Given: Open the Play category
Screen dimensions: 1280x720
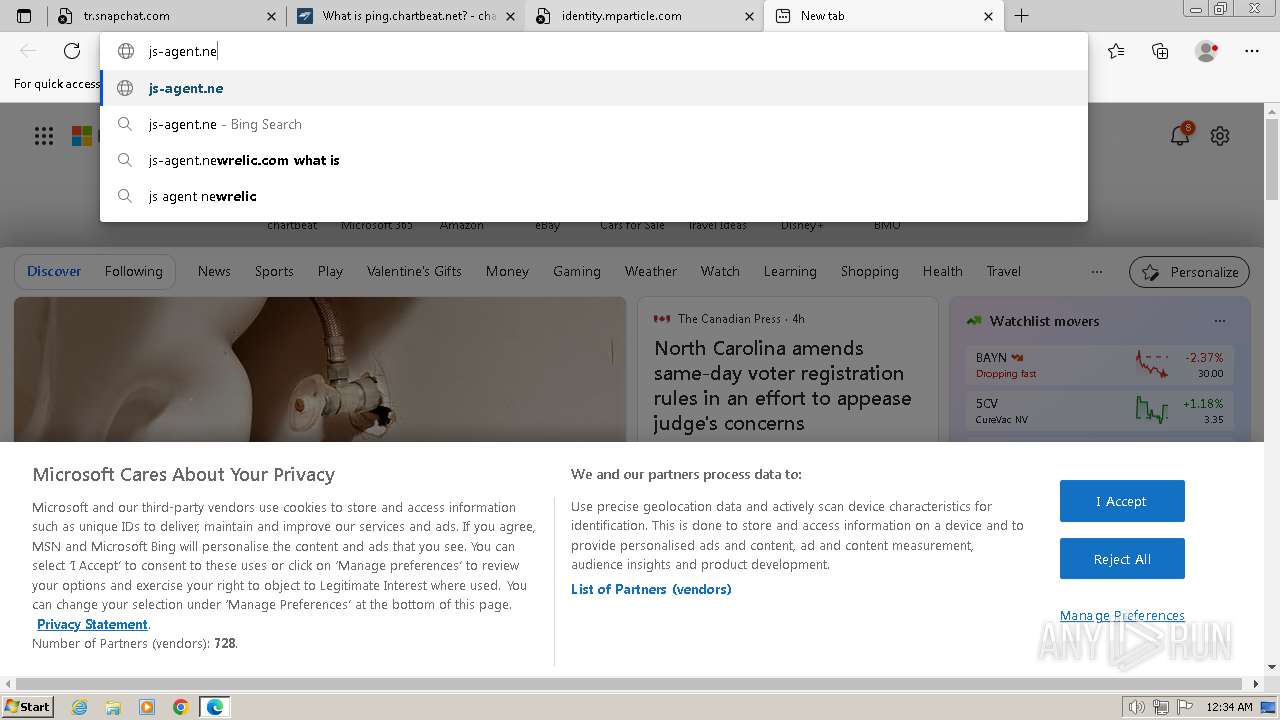Looking at the screenshot, I should (x=330, y=271).
